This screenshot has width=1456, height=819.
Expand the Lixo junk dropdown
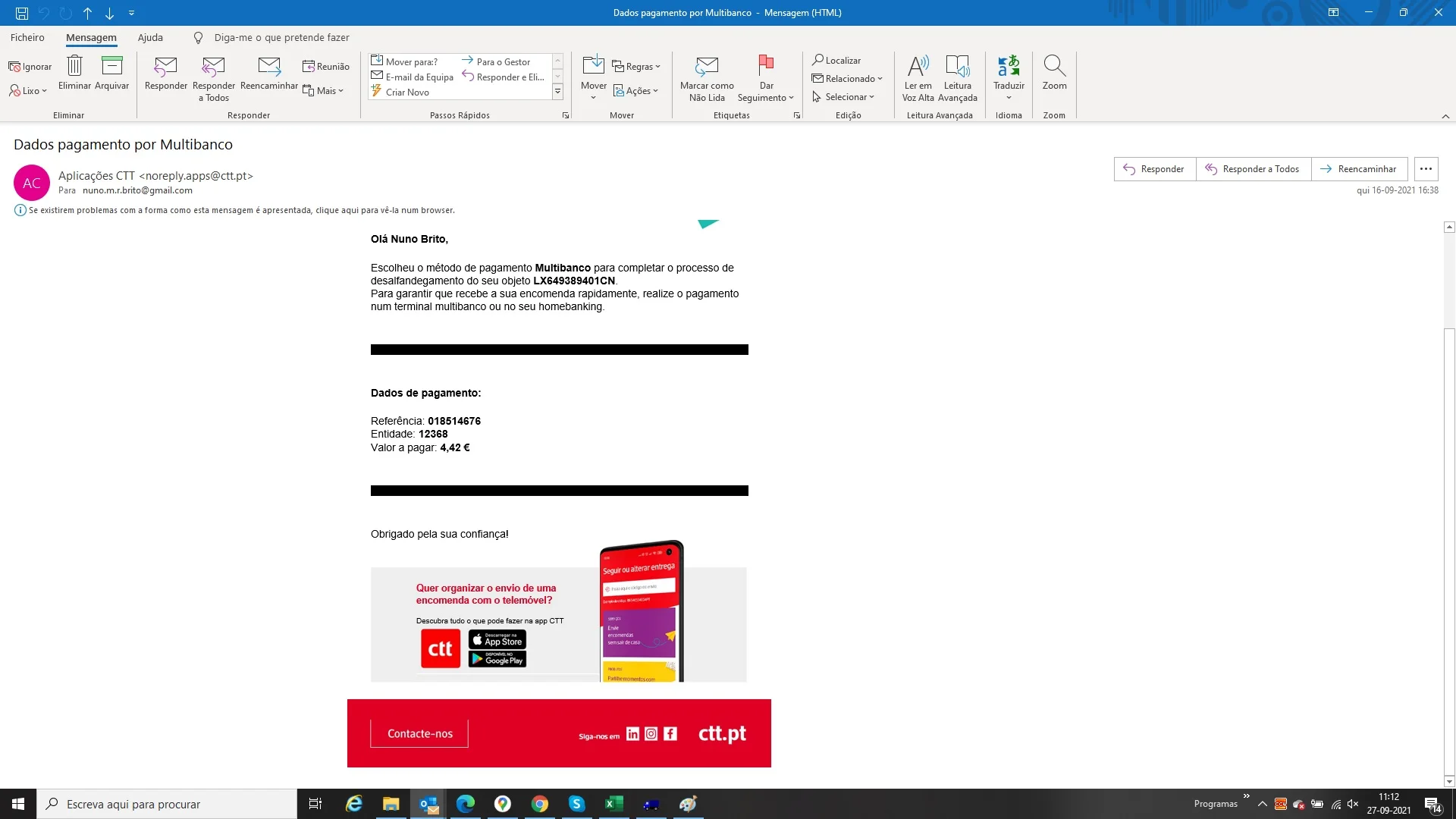(28, 91)
